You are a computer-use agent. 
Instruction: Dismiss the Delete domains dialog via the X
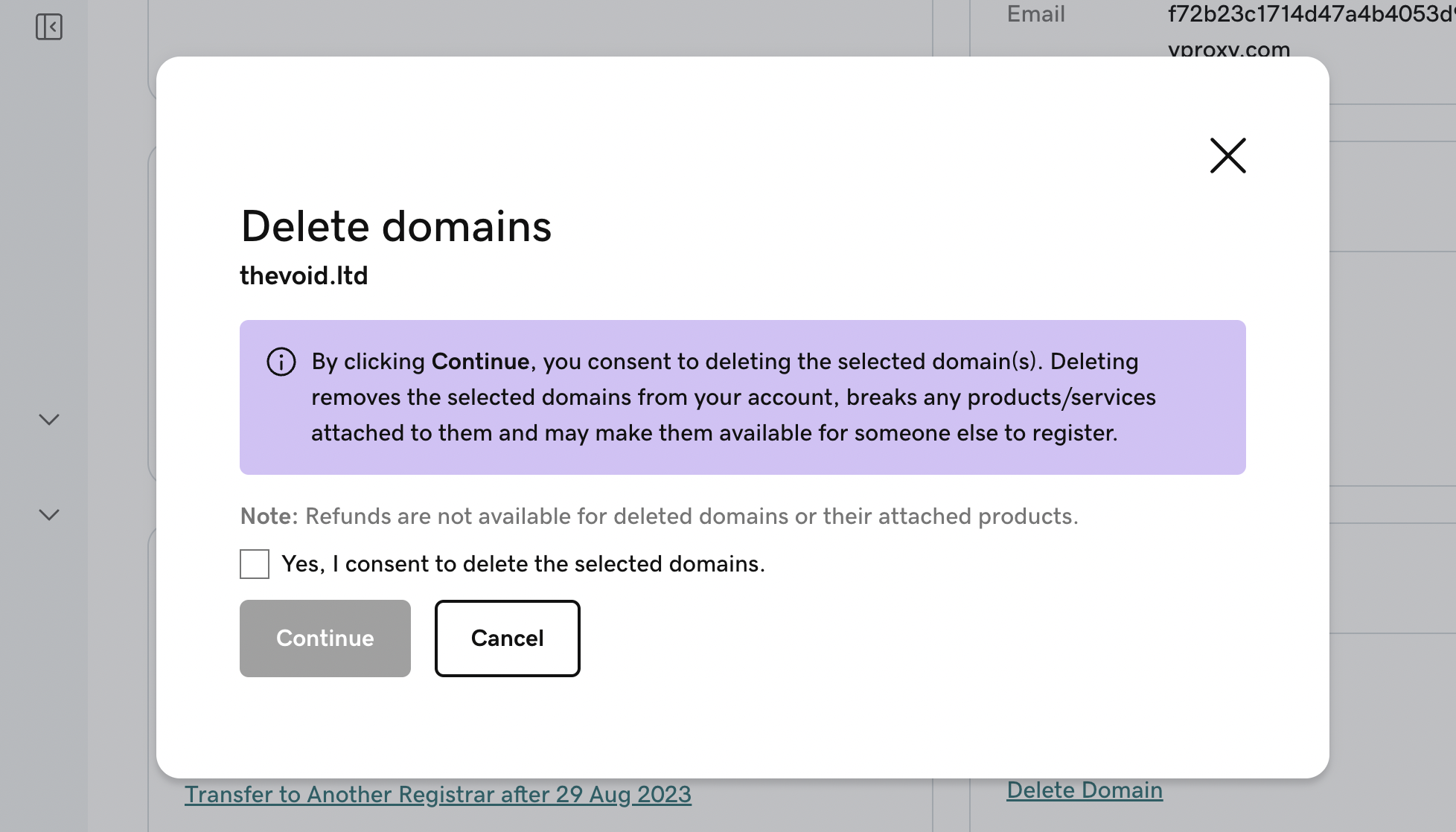coord(1227,156)
